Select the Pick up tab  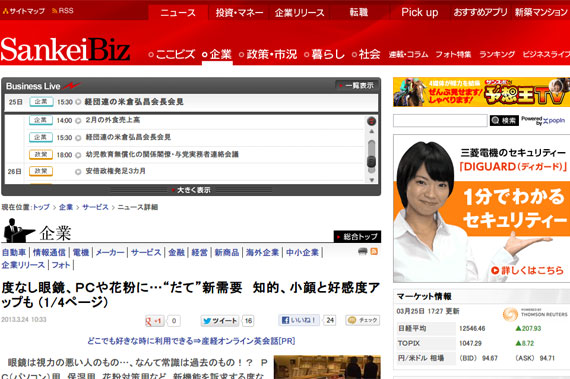click(x=420, y=13)
